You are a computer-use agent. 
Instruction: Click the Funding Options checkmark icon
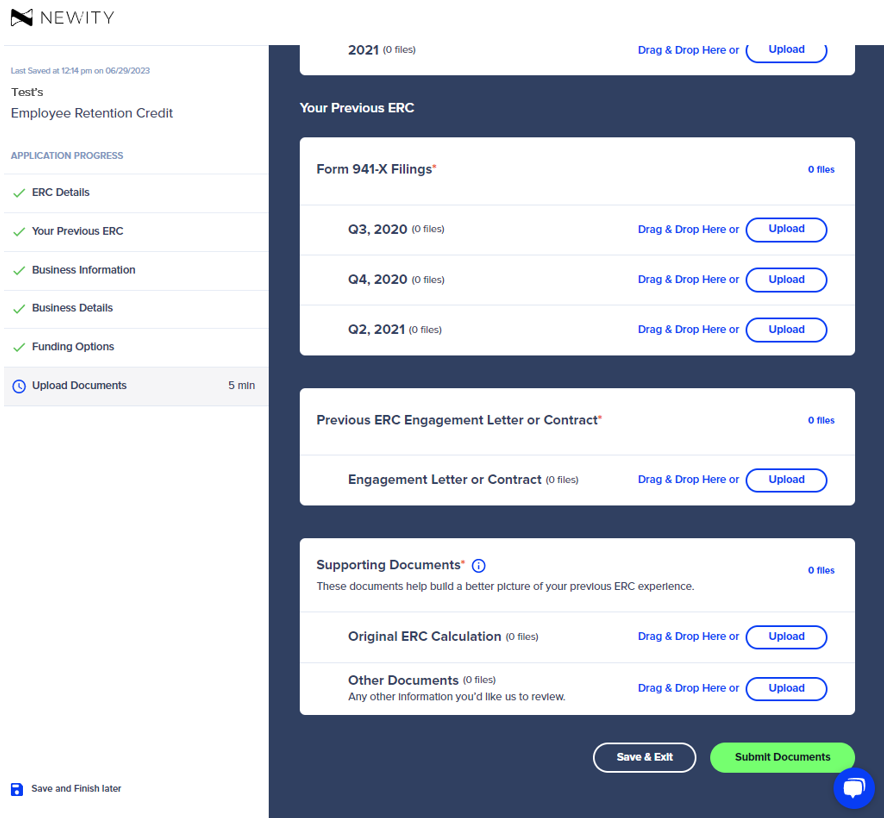coord(19,347)
